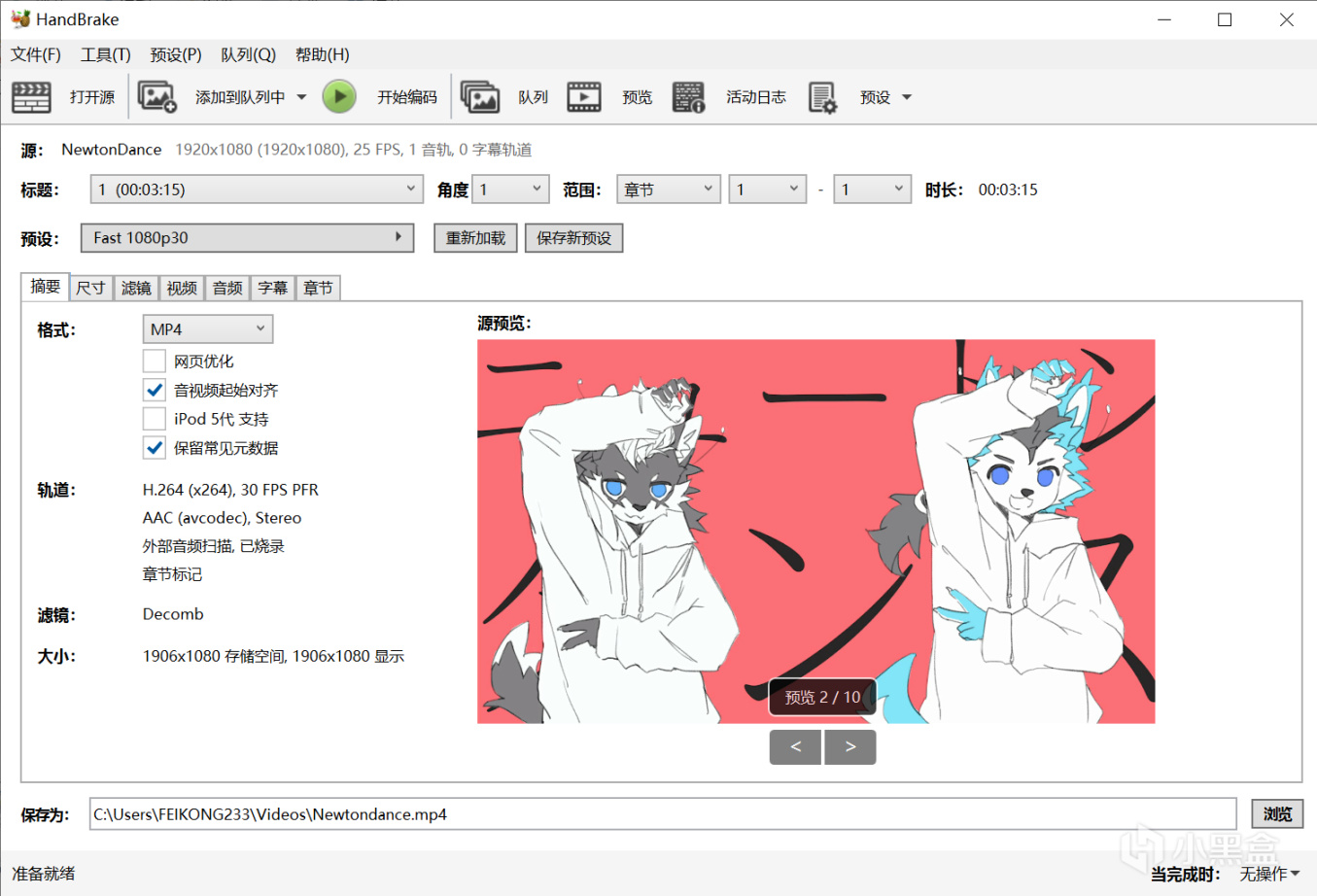Click the Add to Queue picture icon
The image size is (1317, 896).
coord(156,97)
